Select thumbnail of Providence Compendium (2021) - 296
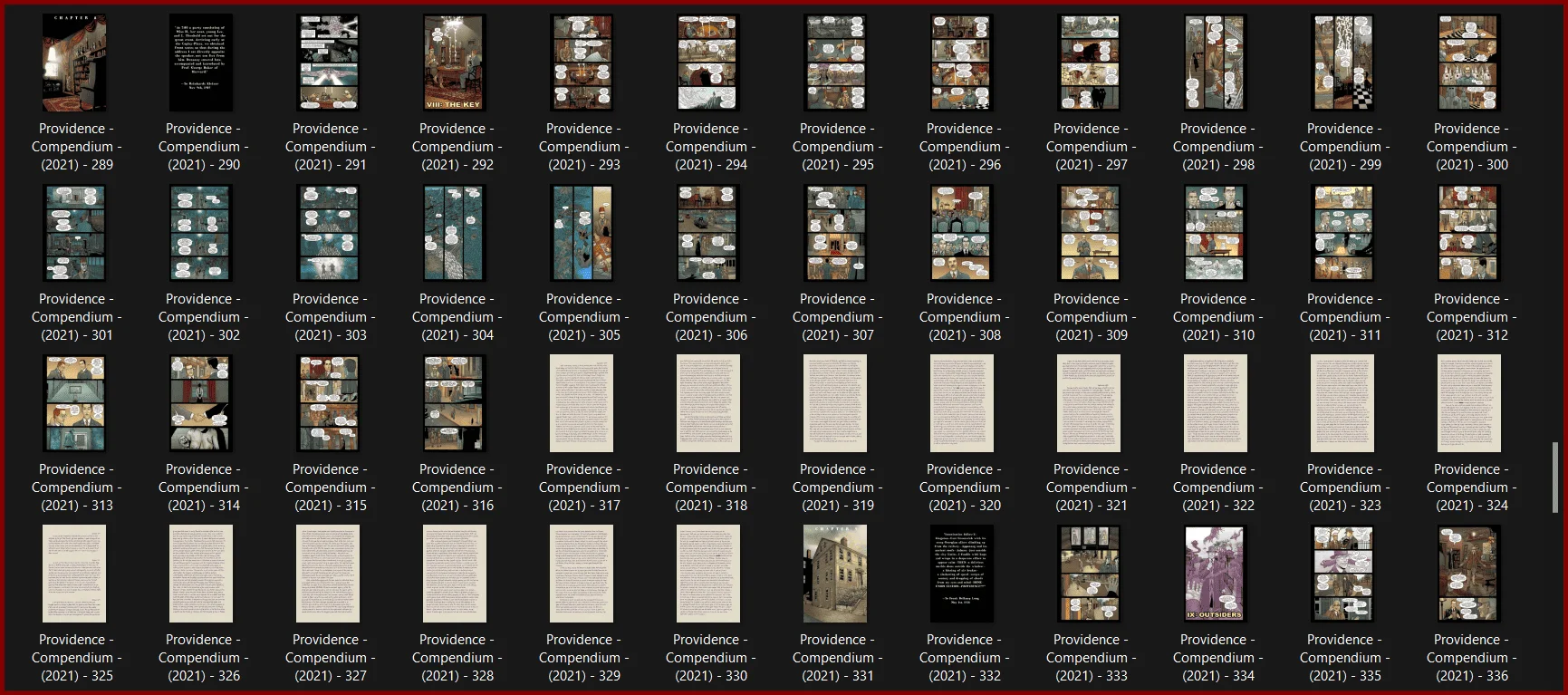Viewport: 1568px width, 695px height. pyautogui.click(x=962, y=63)
